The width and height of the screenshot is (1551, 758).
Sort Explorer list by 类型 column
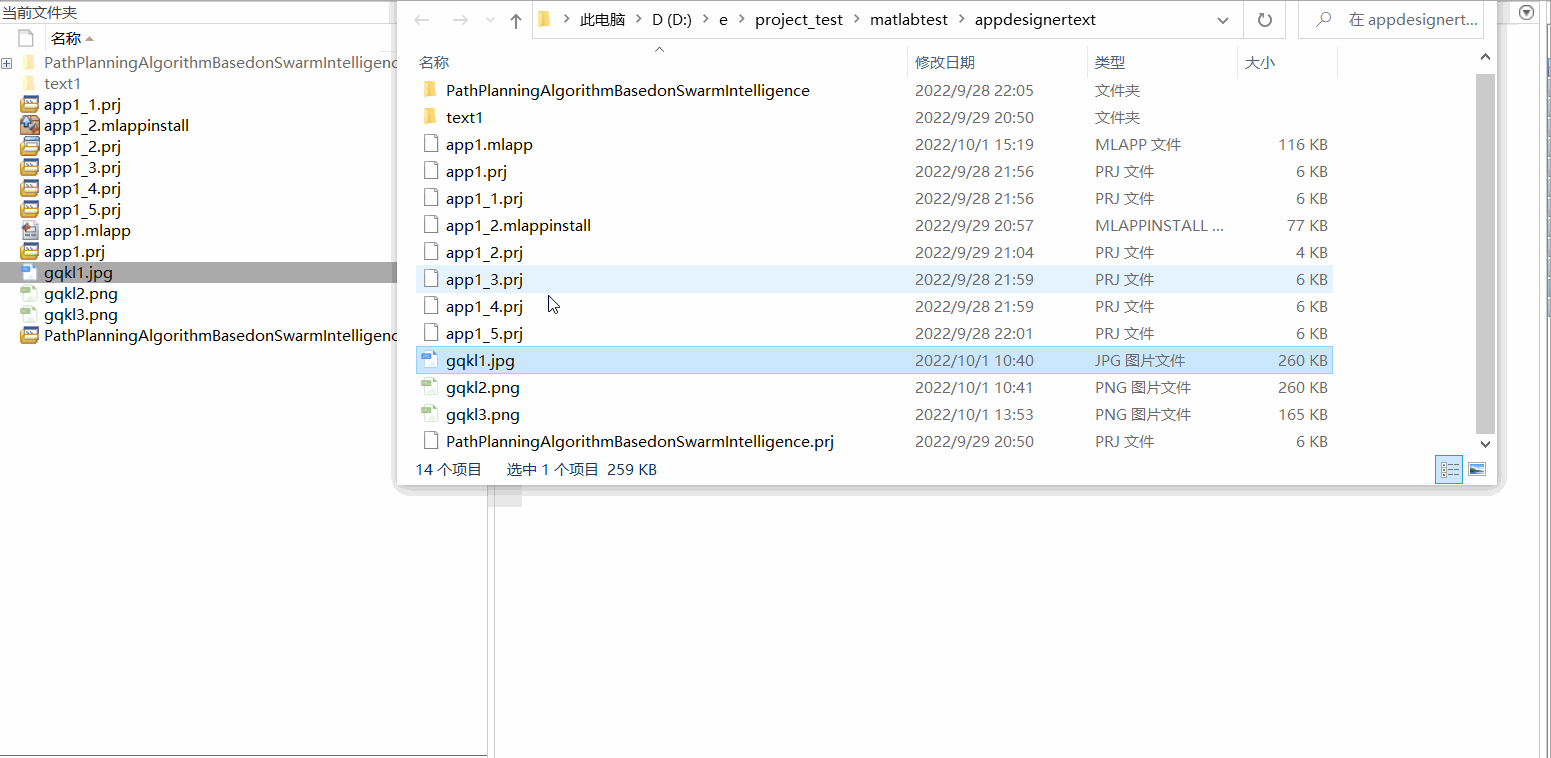point(1109,62)
